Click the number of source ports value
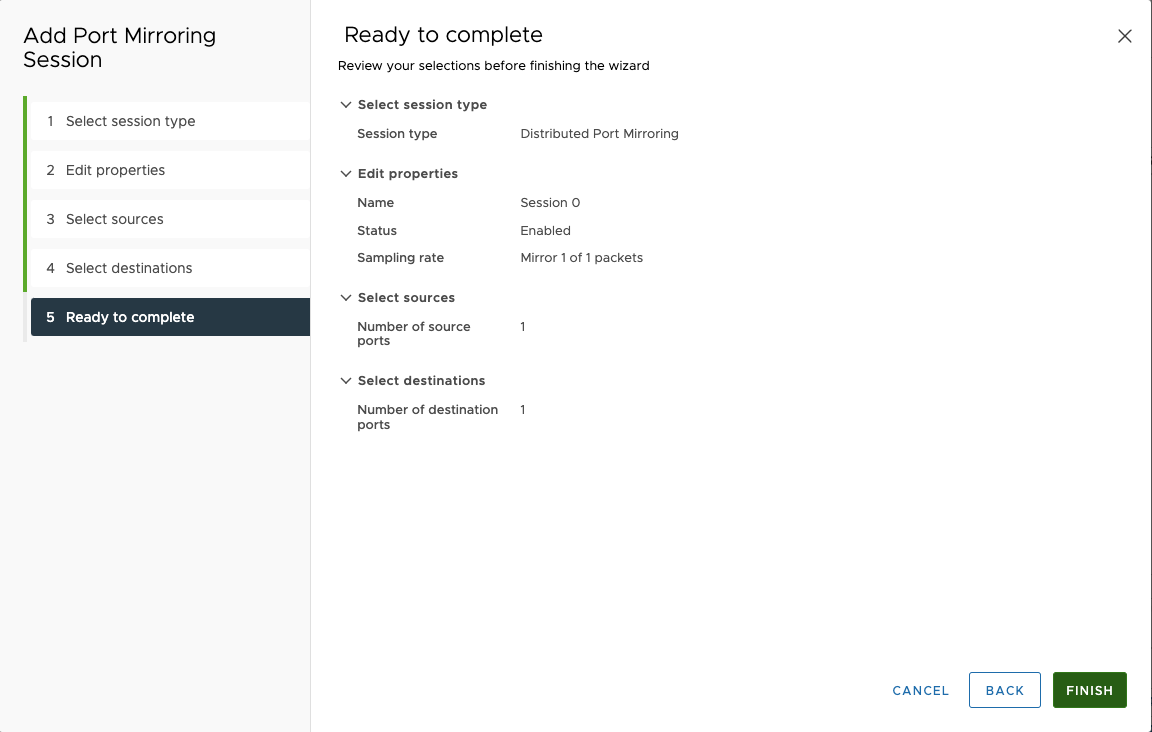 pyautogui.click(x=522, y=326)
